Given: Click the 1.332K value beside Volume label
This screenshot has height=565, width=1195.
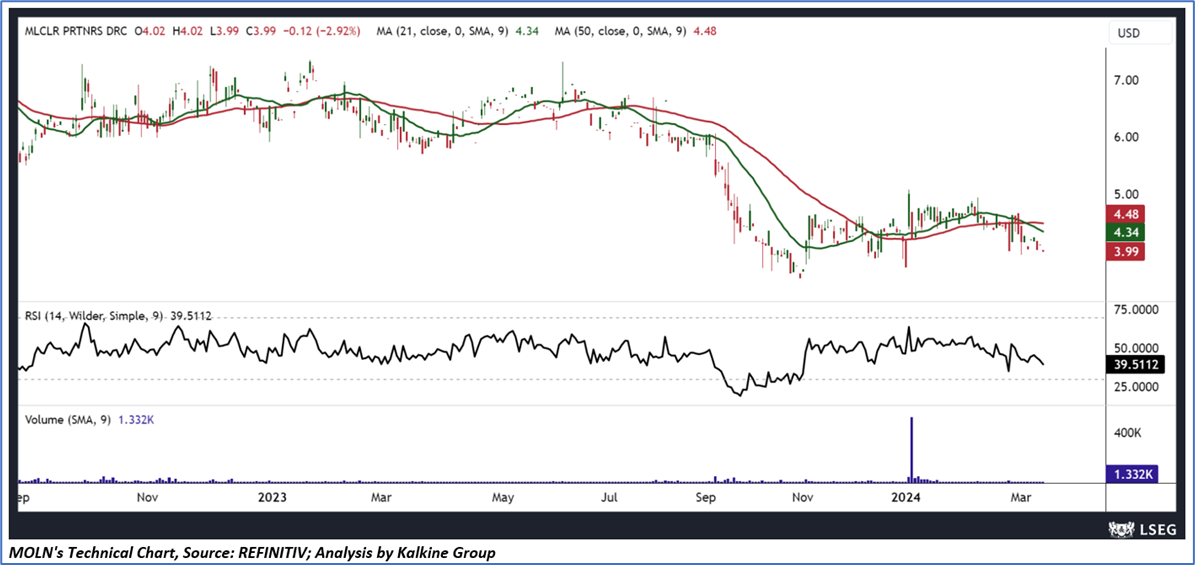Looking at the screenshot, I should tap(136, 419).
